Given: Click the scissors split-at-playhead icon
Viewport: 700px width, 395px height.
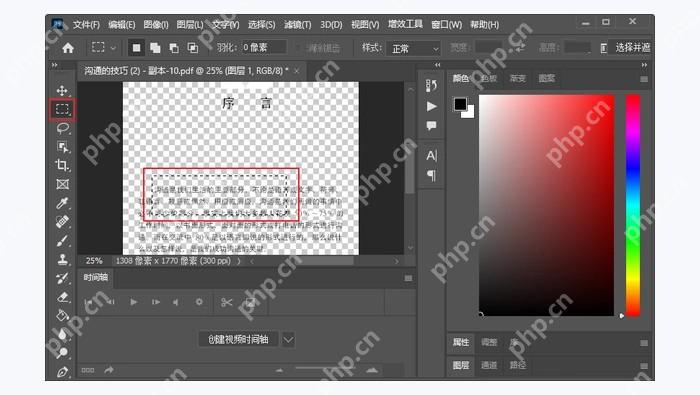Looking at the screenshot, I should [227, 303].
